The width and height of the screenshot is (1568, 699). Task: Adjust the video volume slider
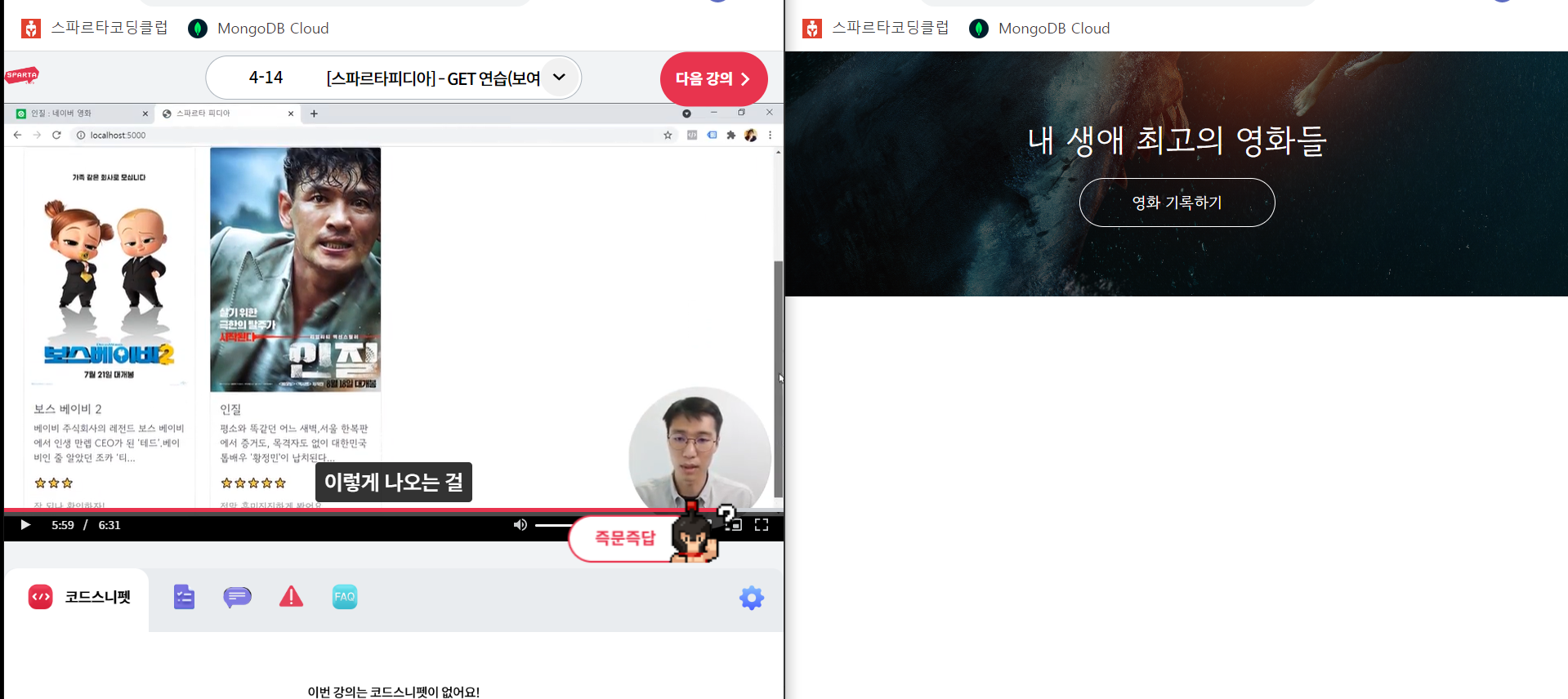pos(552,525)
